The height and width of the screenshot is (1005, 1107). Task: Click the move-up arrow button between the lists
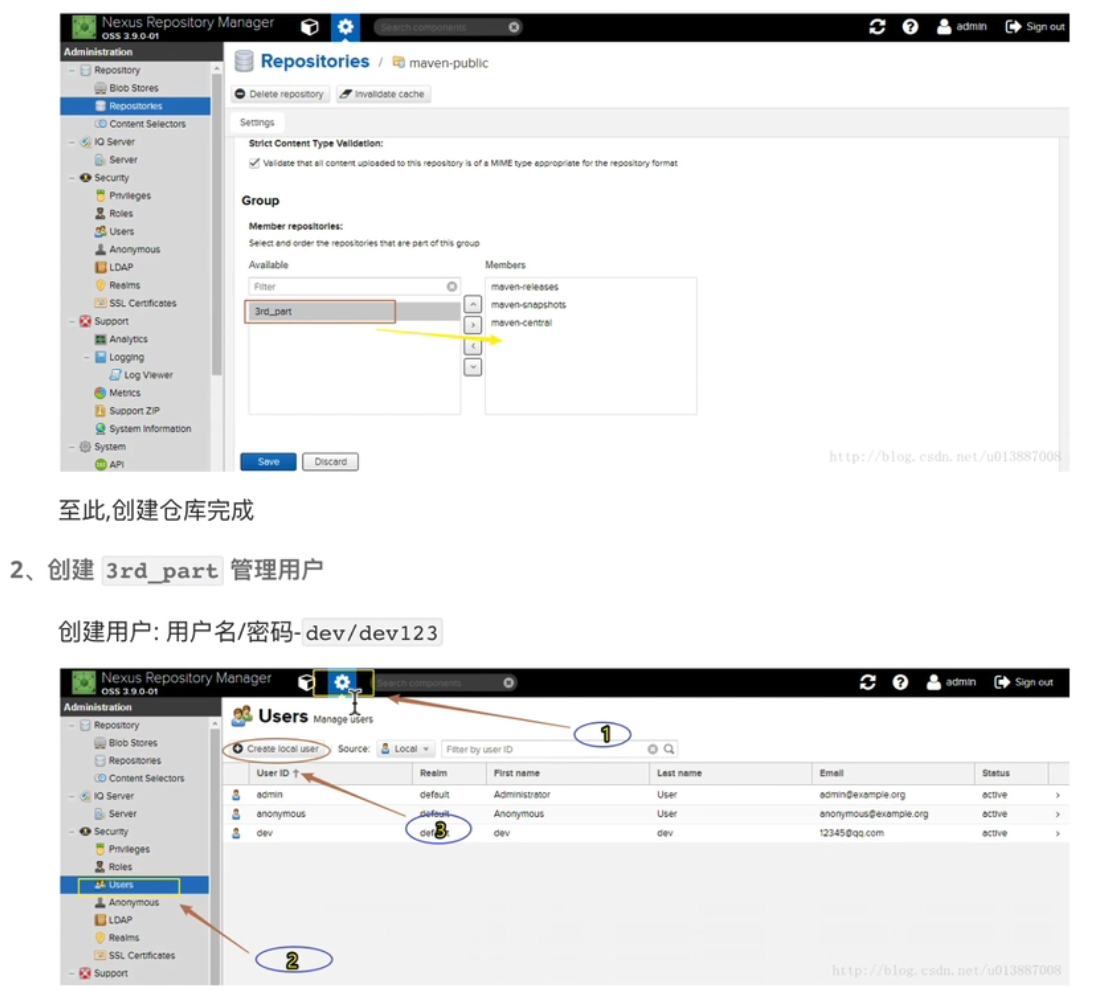coord(472,304)
